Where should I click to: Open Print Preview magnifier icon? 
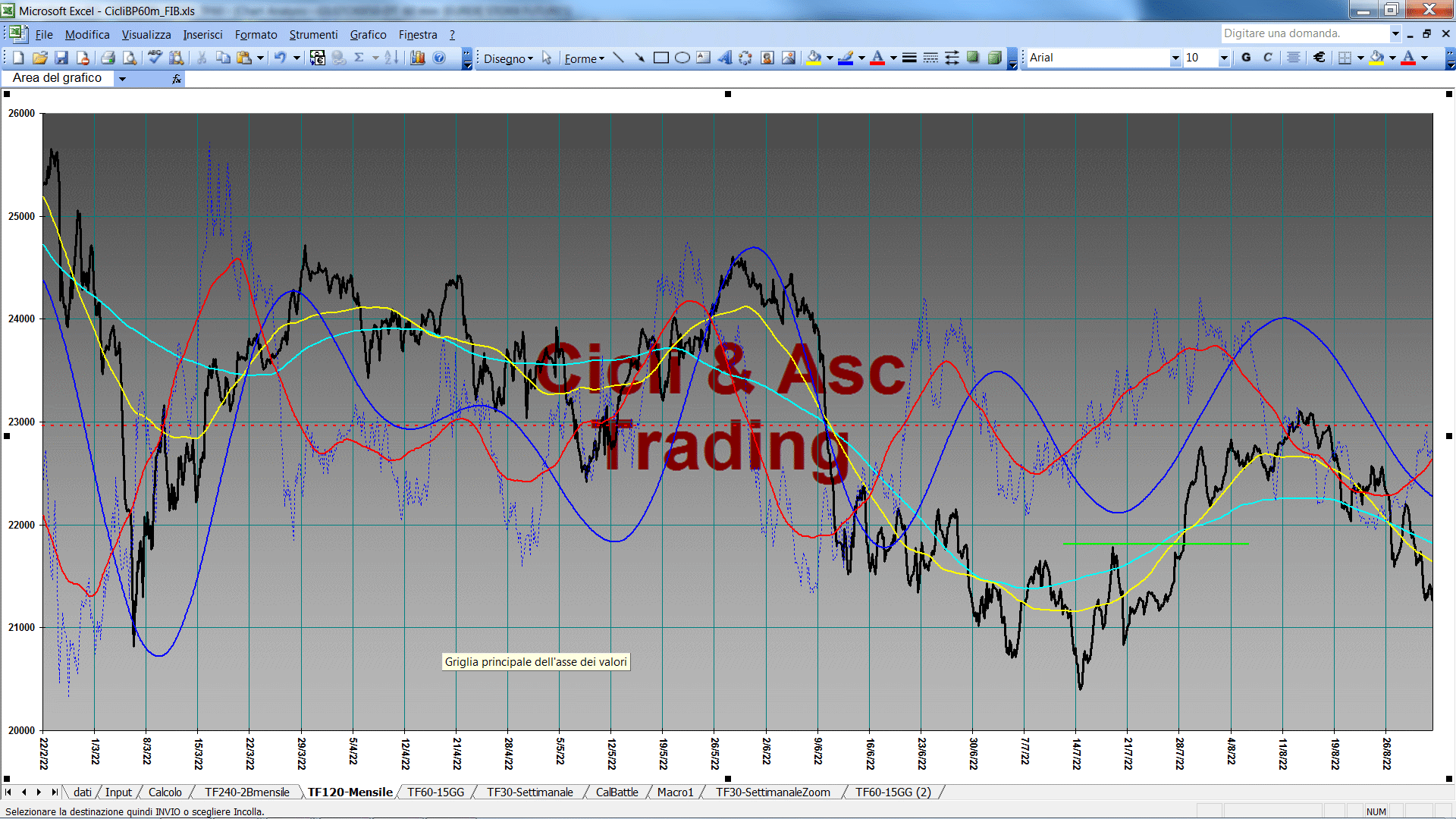130,58
